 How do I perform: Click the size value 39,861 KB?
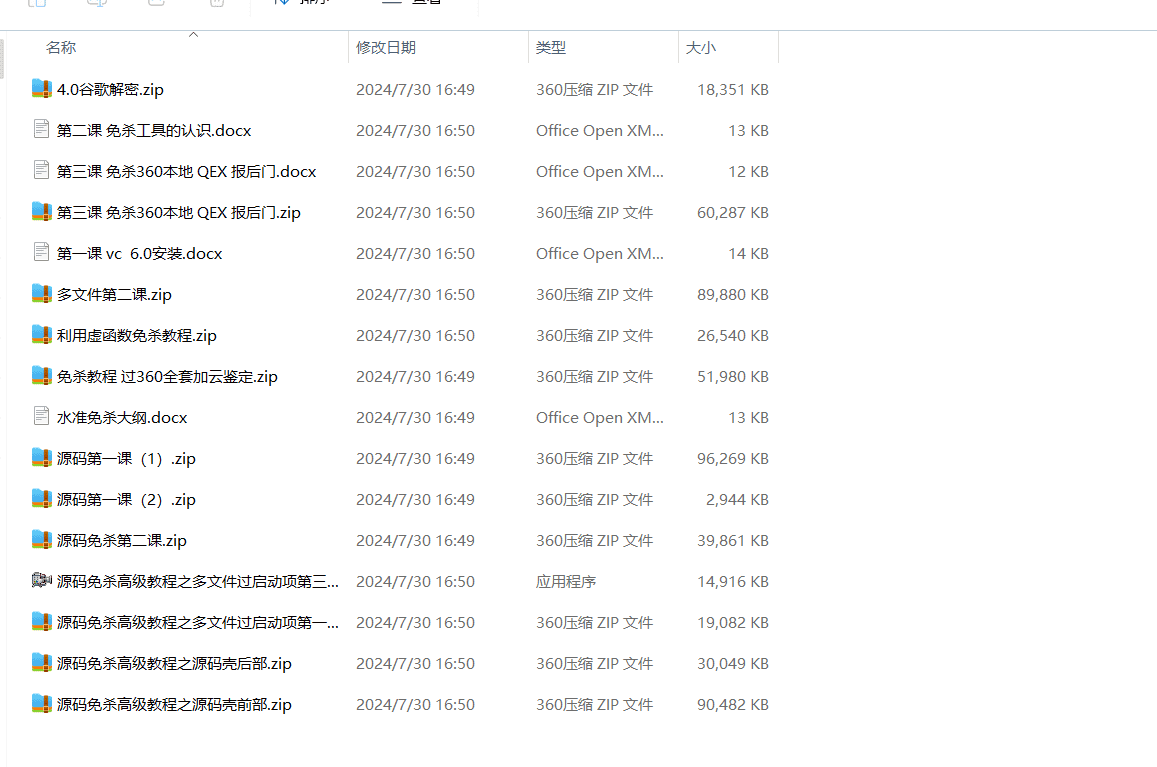[x=733, y=540]
